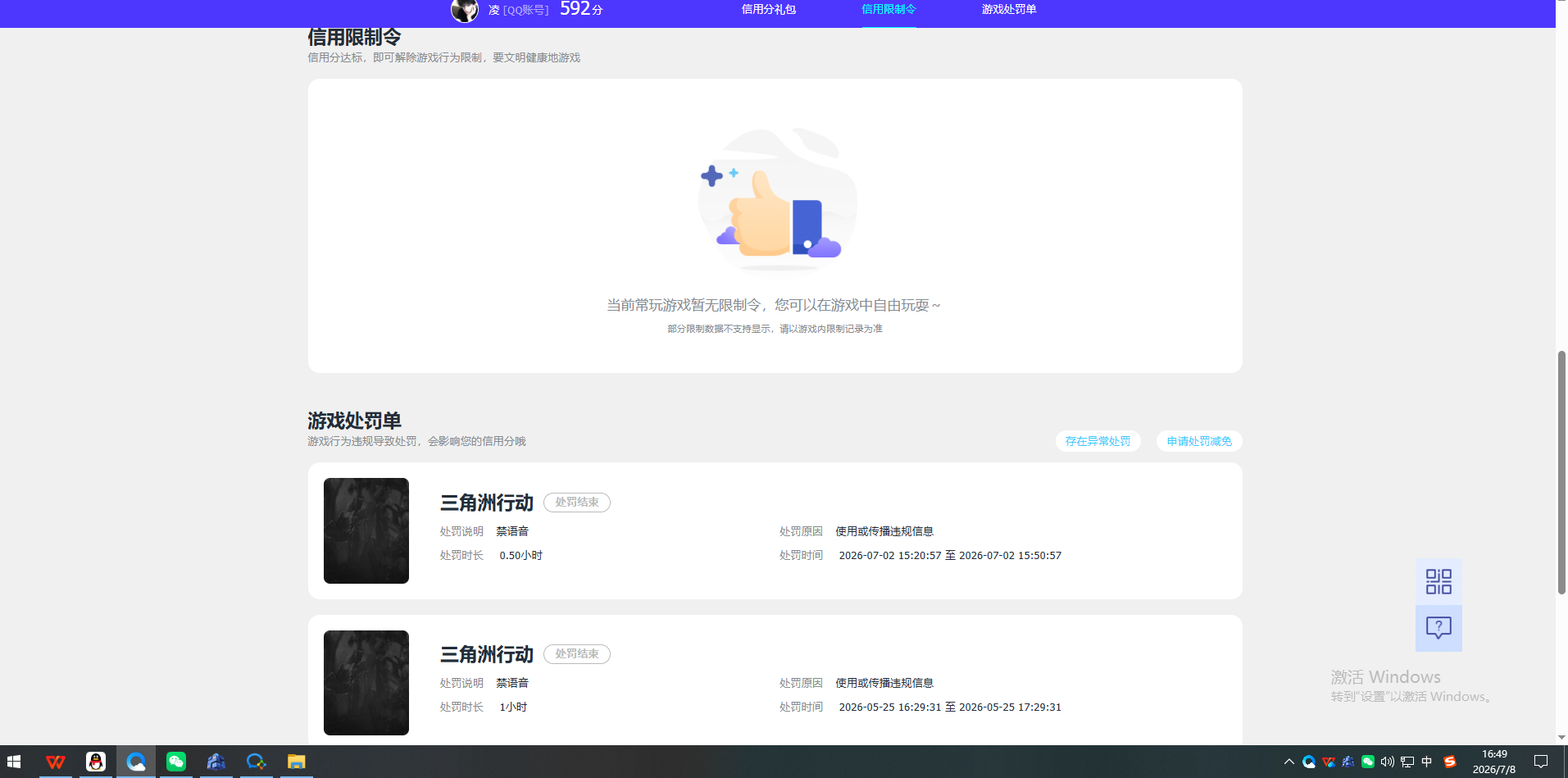Show hidden system tray icons
1568x778 pixels.
pos(1289,762)
